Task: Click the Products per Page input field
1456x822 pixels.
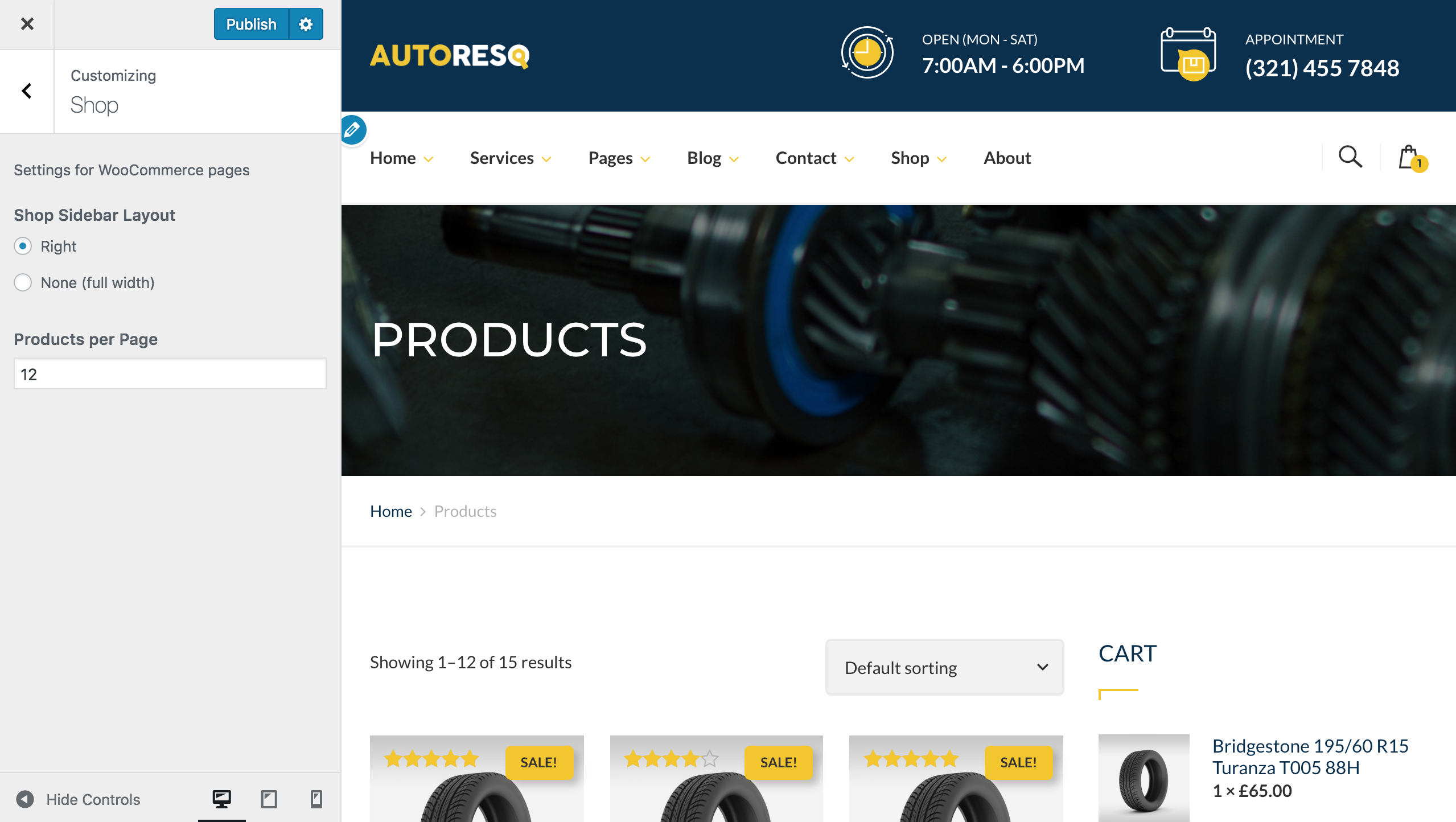Action: 170,374
